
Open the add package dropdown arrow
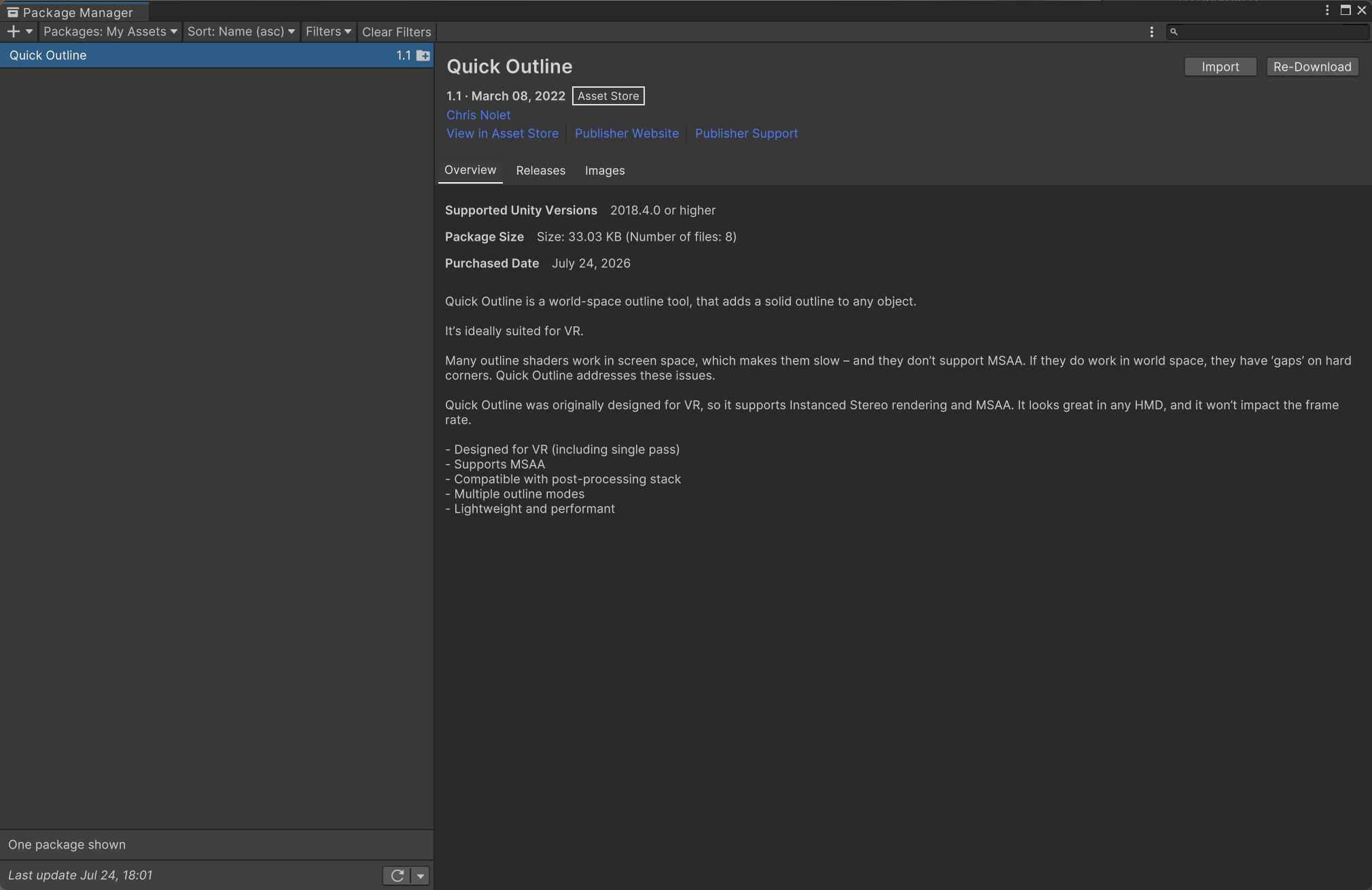29,31
